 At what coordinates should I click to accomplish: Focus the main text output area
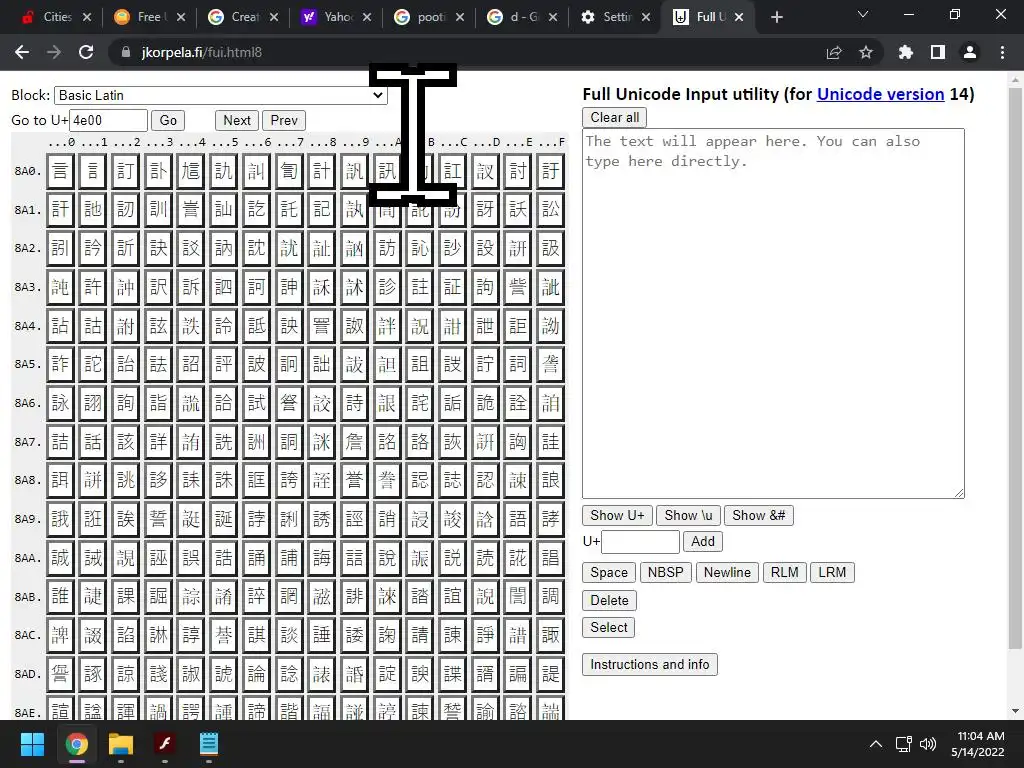[773, 313]
